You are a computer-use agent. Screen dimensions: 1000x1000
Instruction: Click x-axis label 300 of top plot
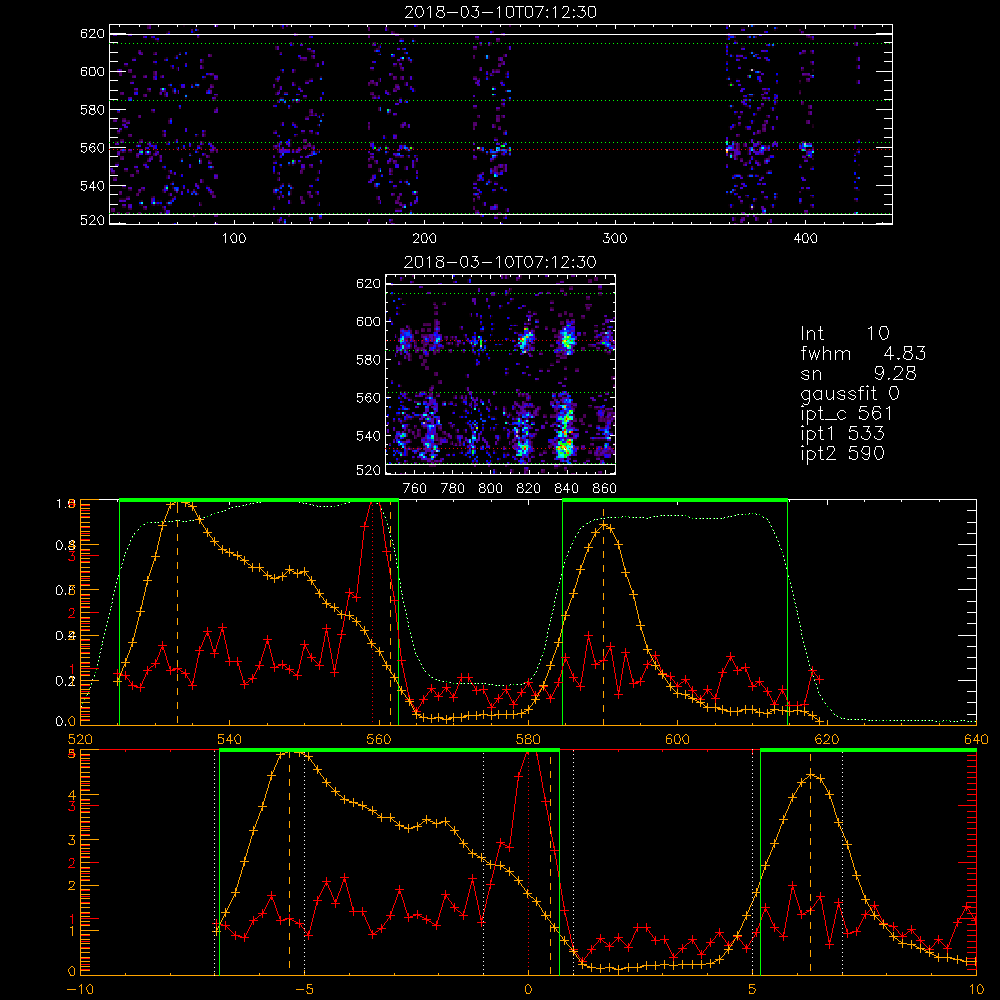click(615, 239)
